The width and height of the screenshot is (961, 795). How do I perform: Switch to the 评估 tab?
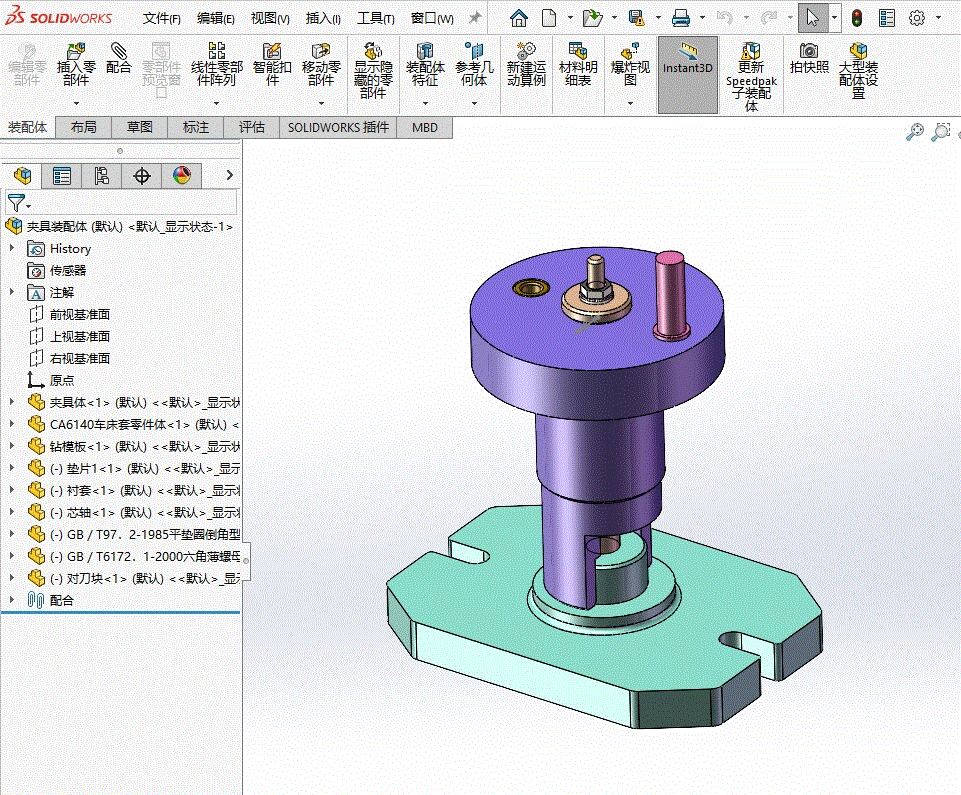251,127
